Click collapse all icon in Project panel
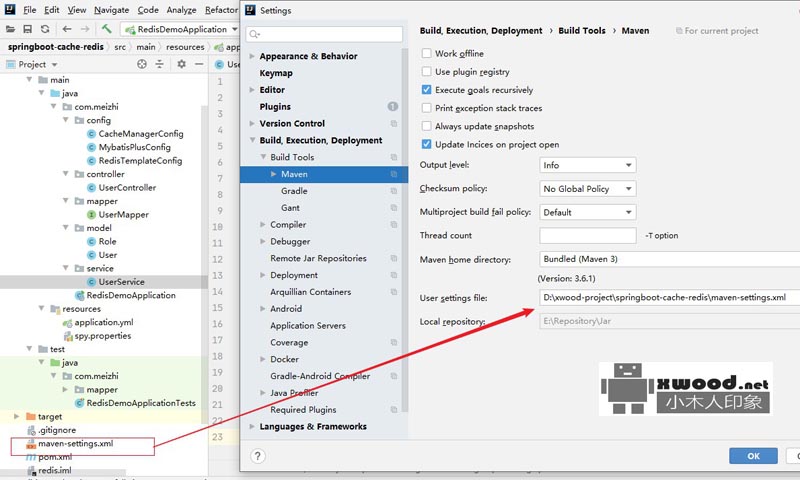The width and height of the screenshot is (800, 480). point(160,64)
